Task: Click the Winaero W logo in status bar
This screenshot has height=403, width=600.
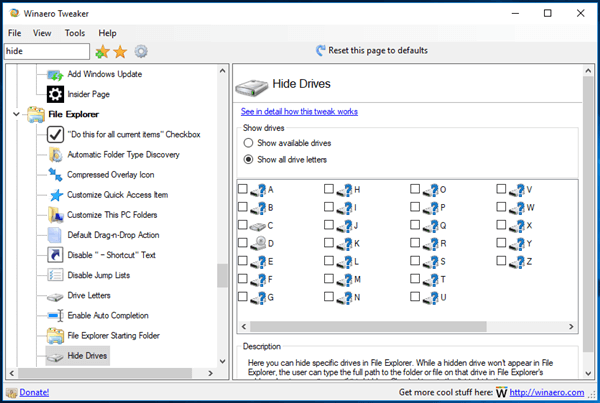Action: click(501, 392)
